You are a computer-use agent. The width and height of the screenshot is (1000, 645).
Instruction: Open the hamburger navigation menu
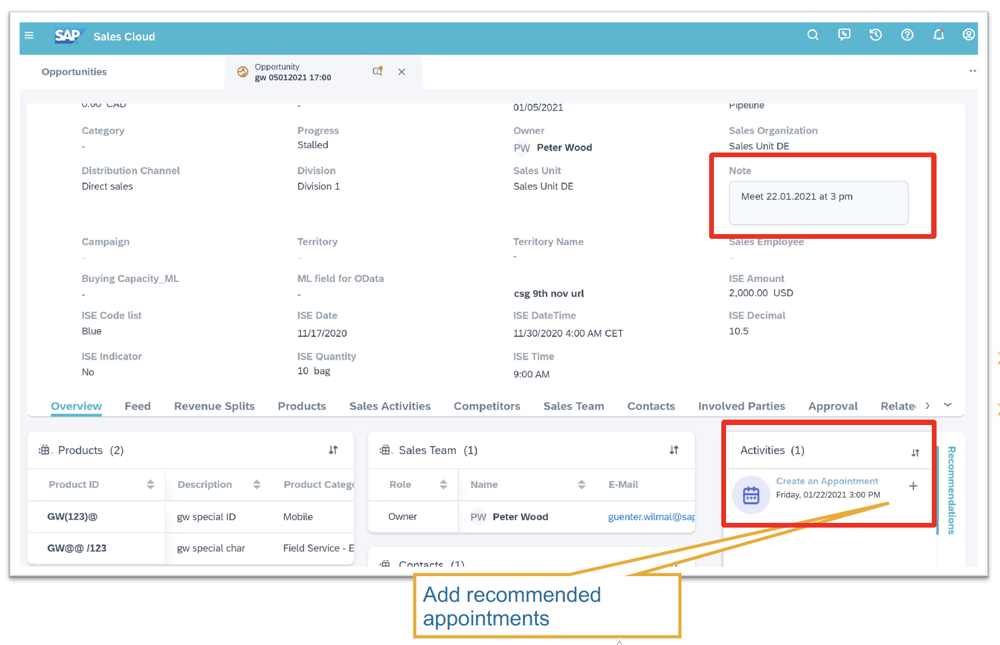[29, 36]
